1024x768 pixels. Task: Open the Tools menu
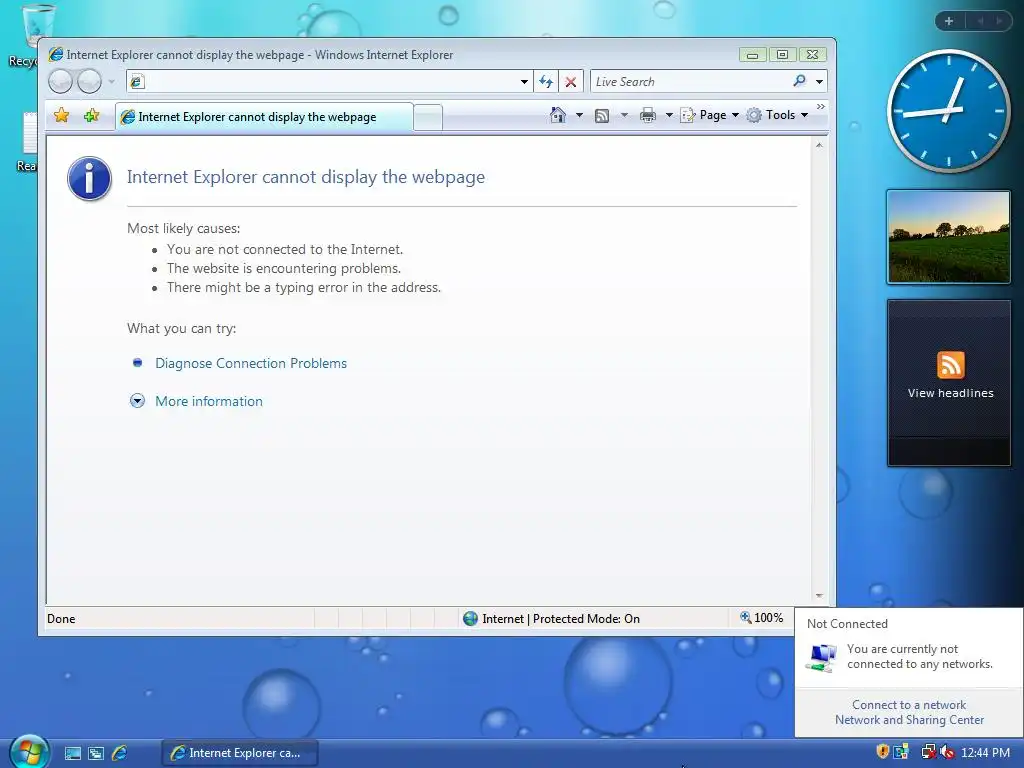coord(778,115)
